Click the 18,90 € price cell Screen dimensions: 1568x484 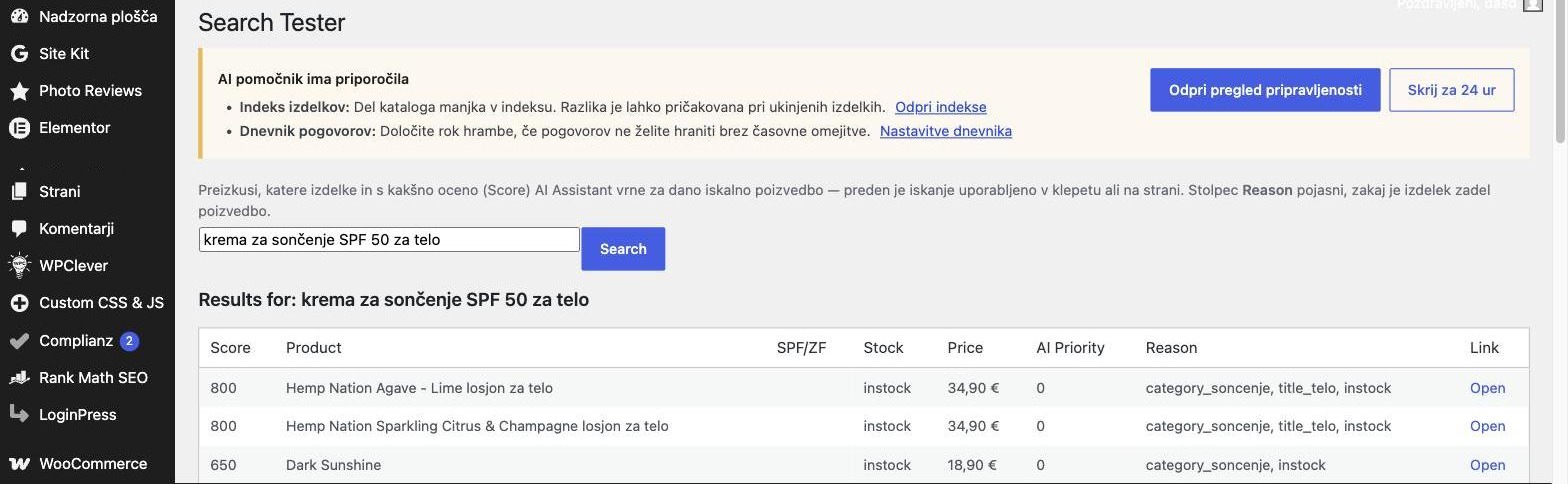pos(973,465)
